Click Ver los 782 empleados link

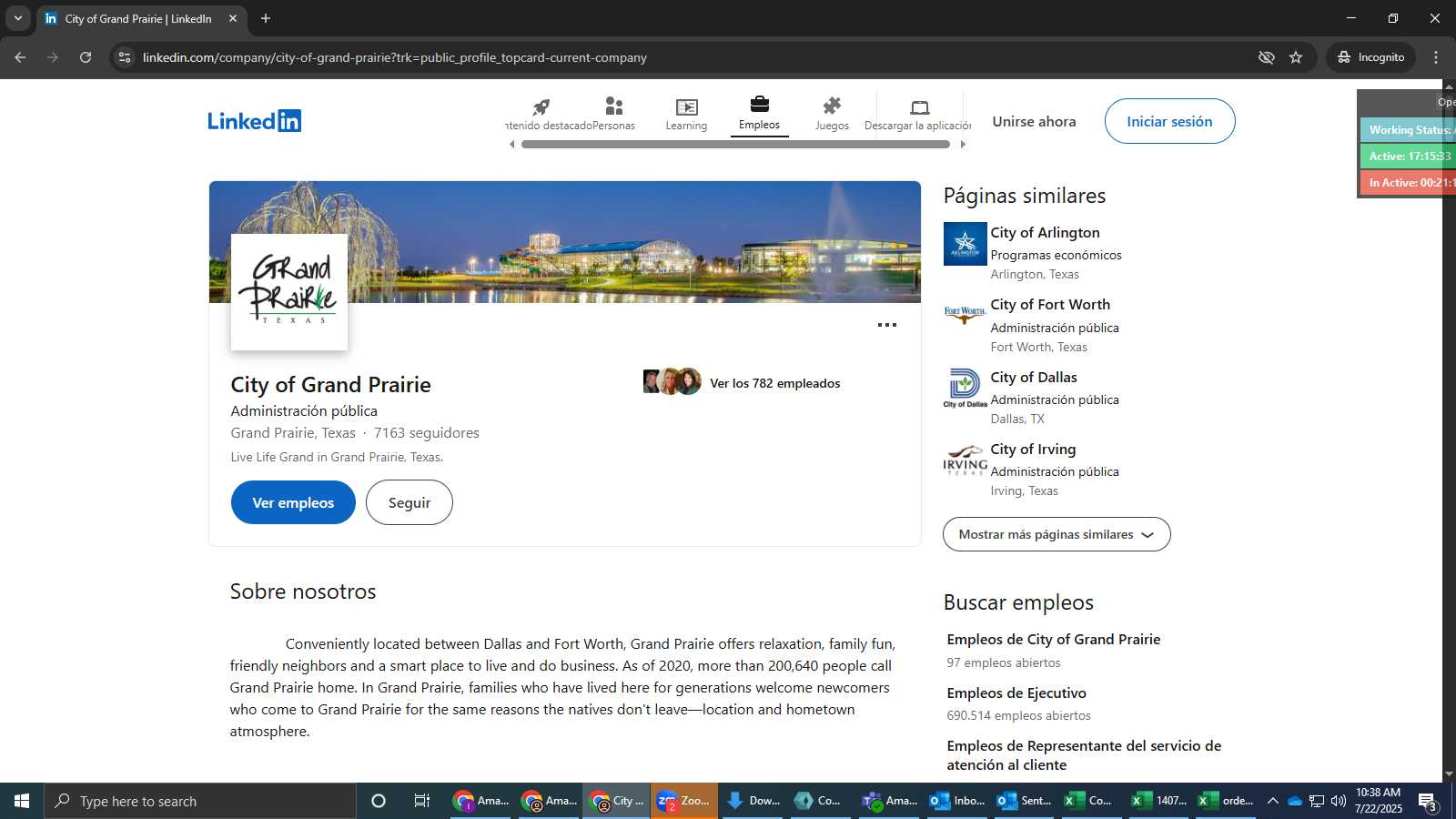774,383
